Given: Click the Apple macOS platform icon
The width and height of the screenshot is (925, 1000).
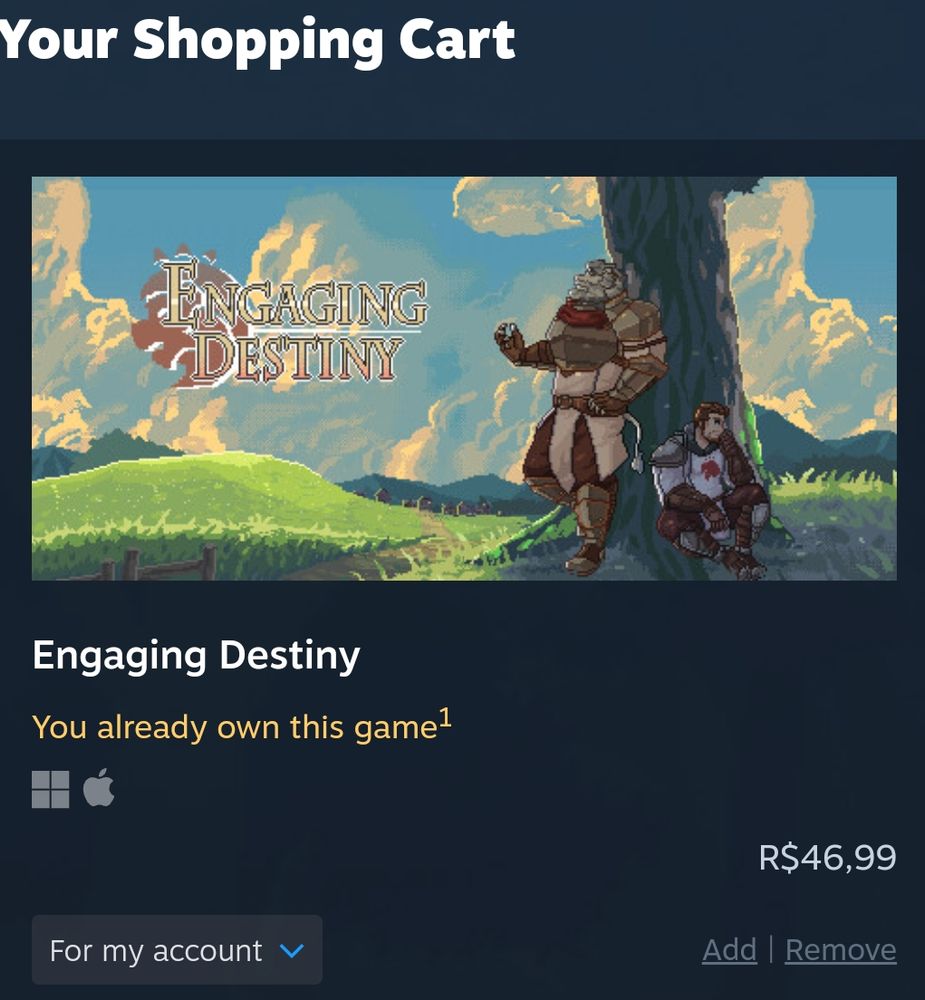Looking at the screenshot, I should pos(99,788).
